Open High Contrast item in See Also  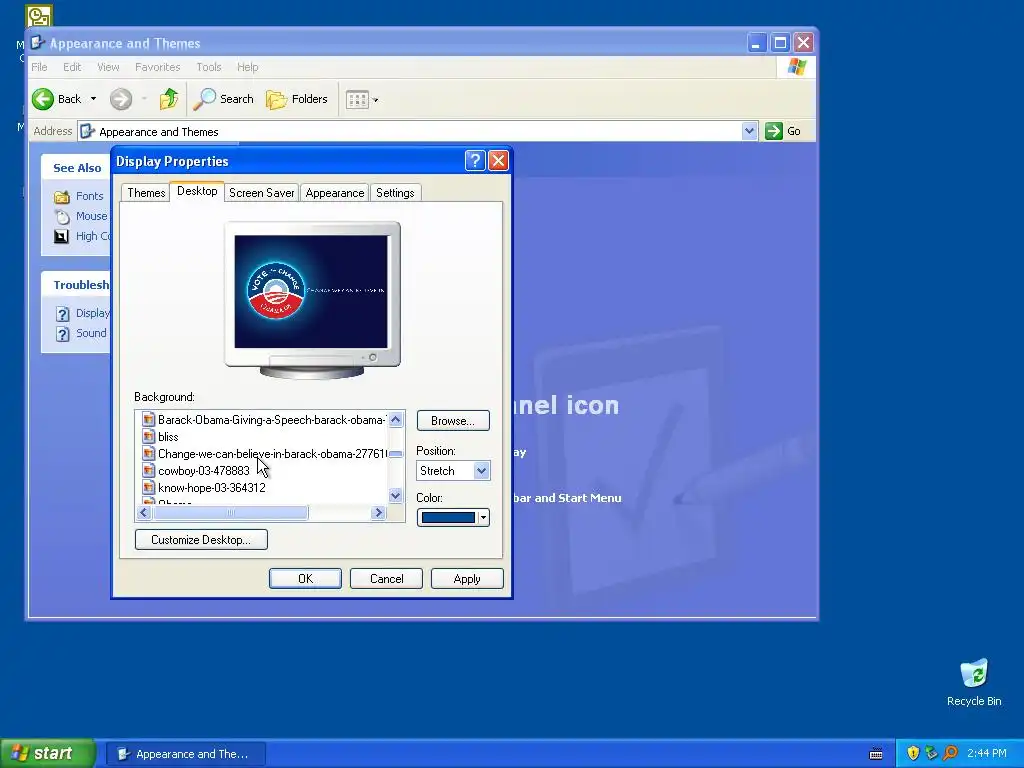pos(92,236)
